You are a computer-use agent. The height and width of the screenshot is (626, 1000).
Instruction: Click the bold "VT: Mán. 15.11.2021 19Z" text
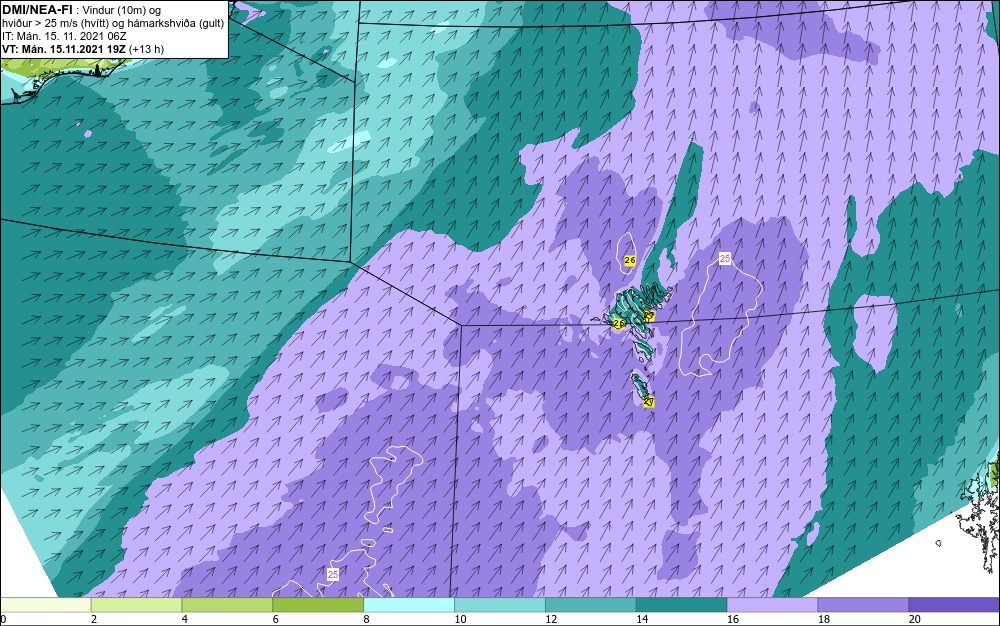[x=64, y=49]
